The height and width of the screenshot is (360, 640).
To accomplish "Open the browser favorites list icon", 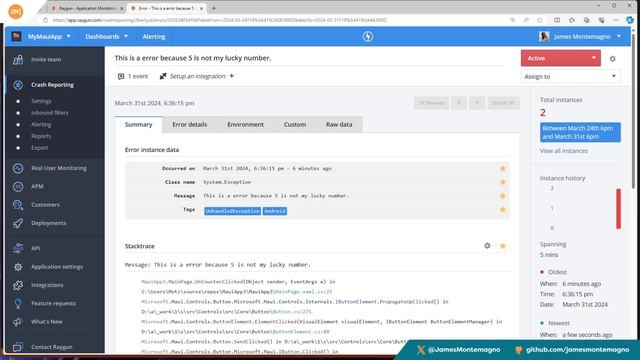I will (x=571, y=20).
